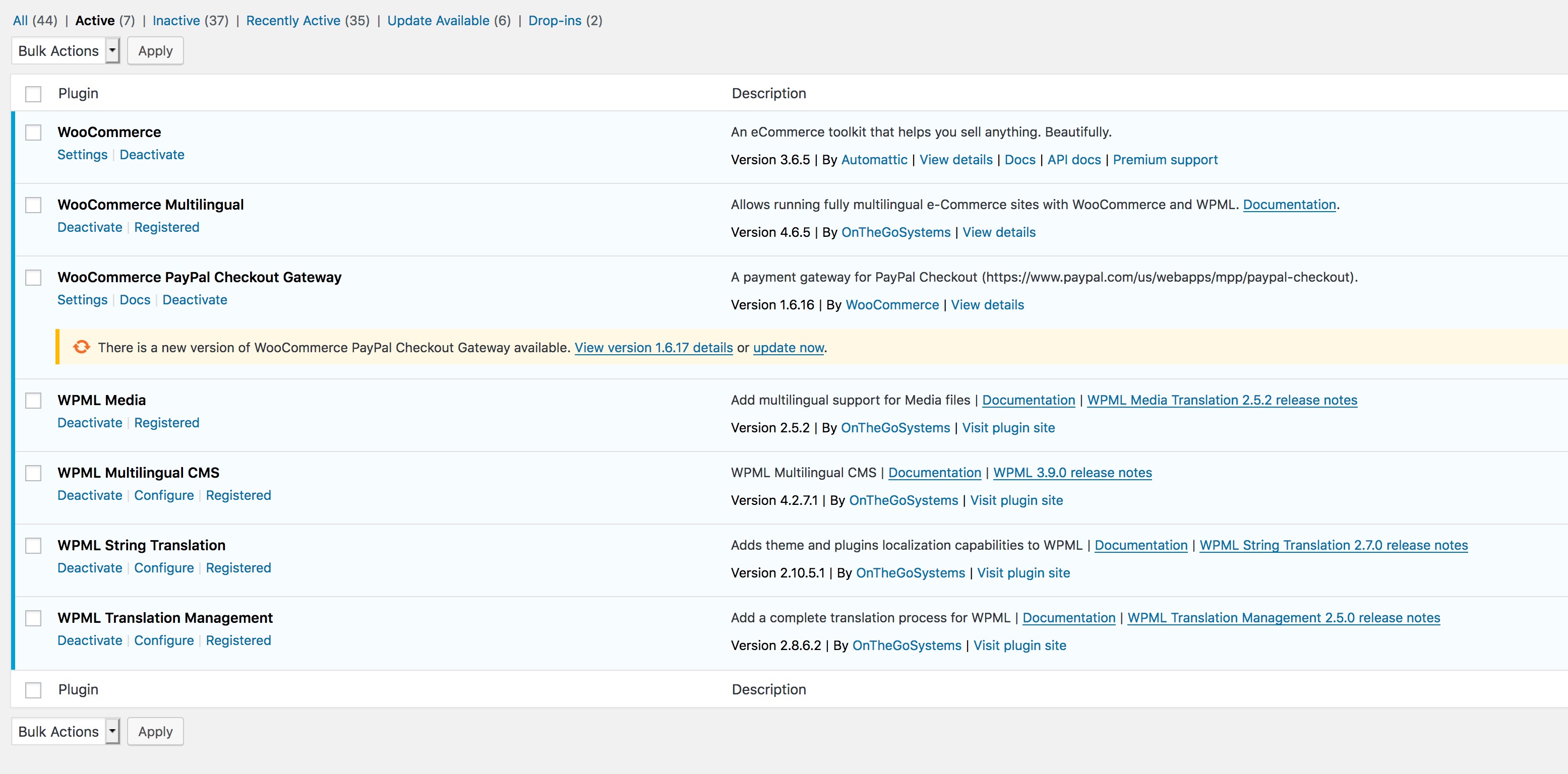Show All plugins filter
The image size is (1568, 774).
click(x=20, y=21)
